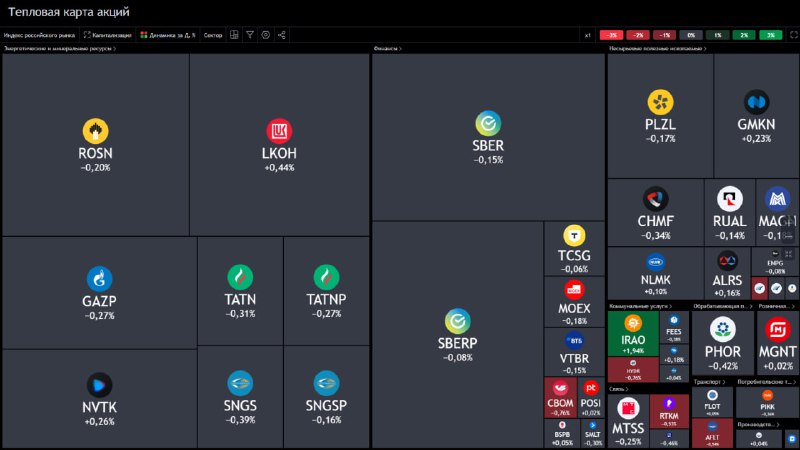Click the MTS red logo
The width and height of the screenshot is (800, 450).
[628, 409]
